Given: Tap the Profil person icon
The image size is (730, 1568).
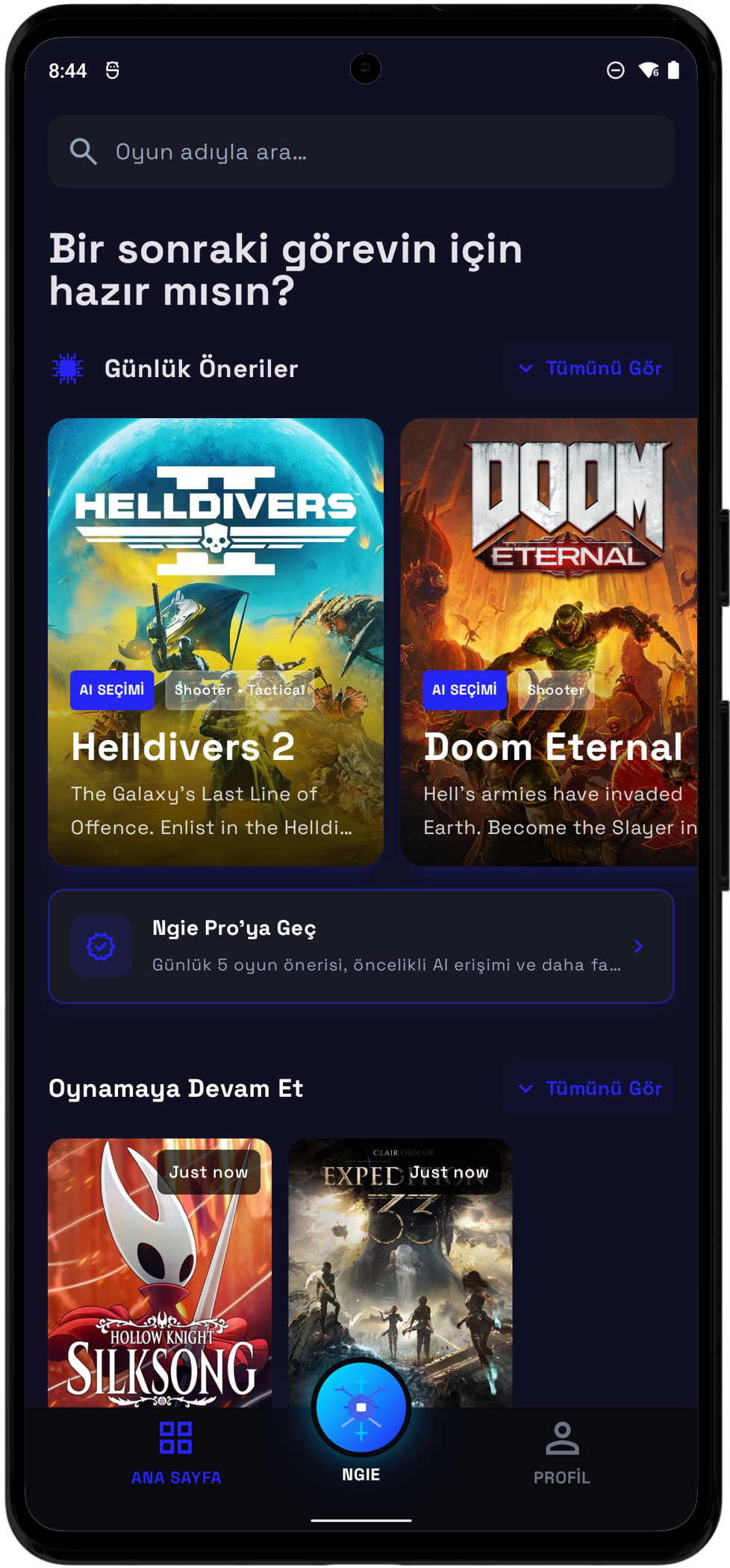Looking at the screenshot, I should pos(562,1438).
